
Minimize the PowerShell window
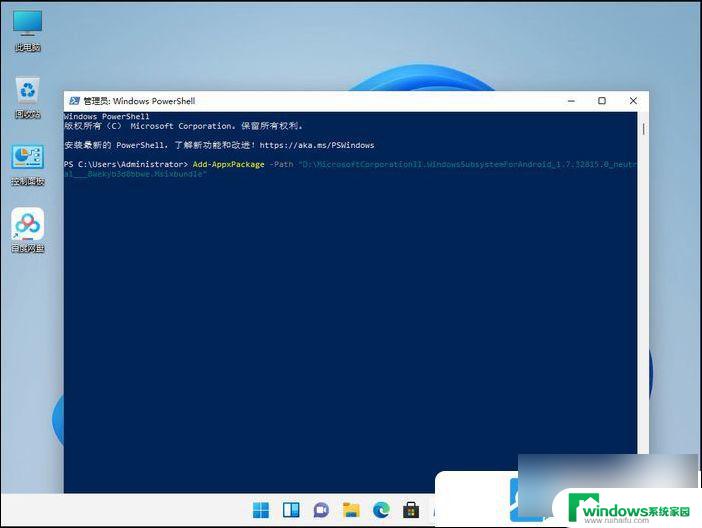point(571,101)
